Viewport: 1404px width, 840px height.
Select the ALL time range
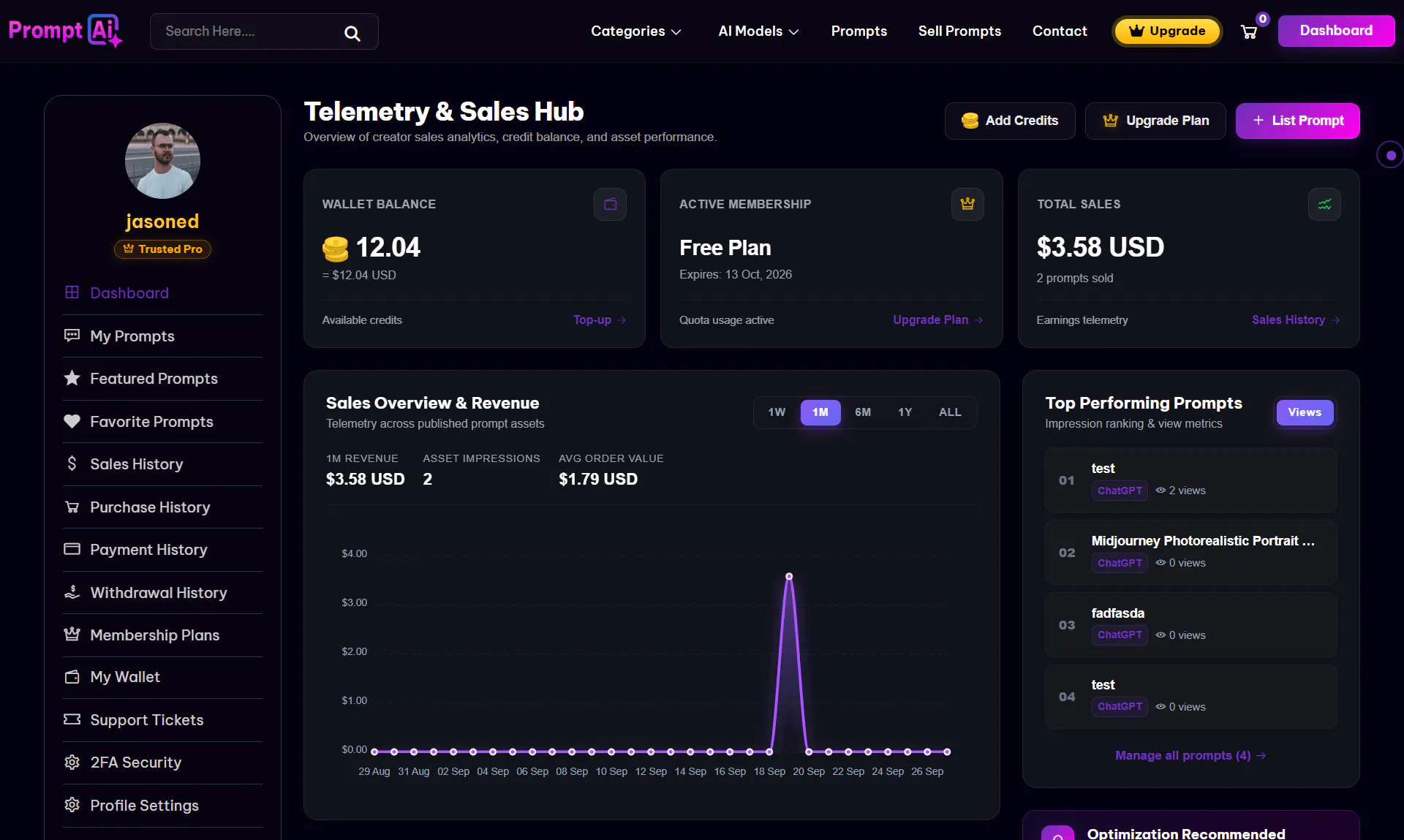[x=950, y=412]
